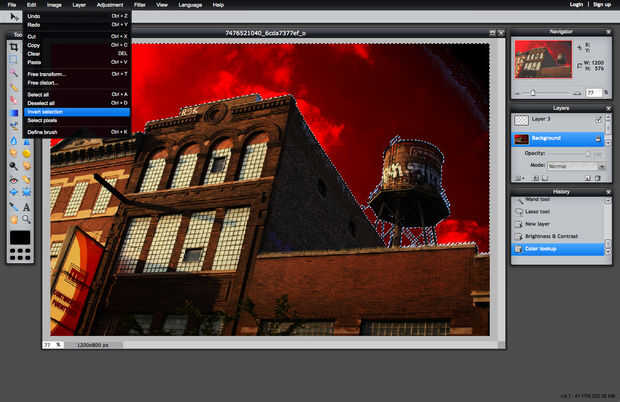Select the Marquee selection tool
The width and height of the screenshot is (620, 402).
point(14,60)
